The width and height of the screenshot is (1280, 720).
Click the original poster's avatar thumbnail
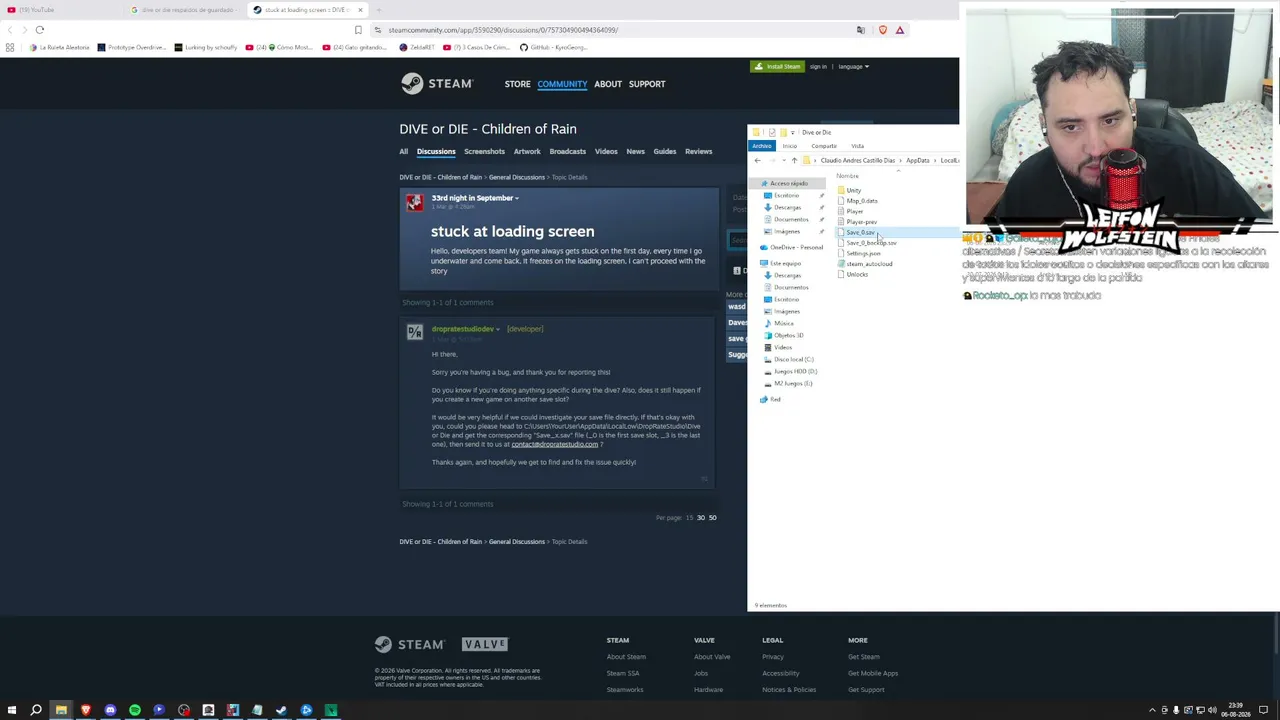pyautogui.click(x=414, y=203)
